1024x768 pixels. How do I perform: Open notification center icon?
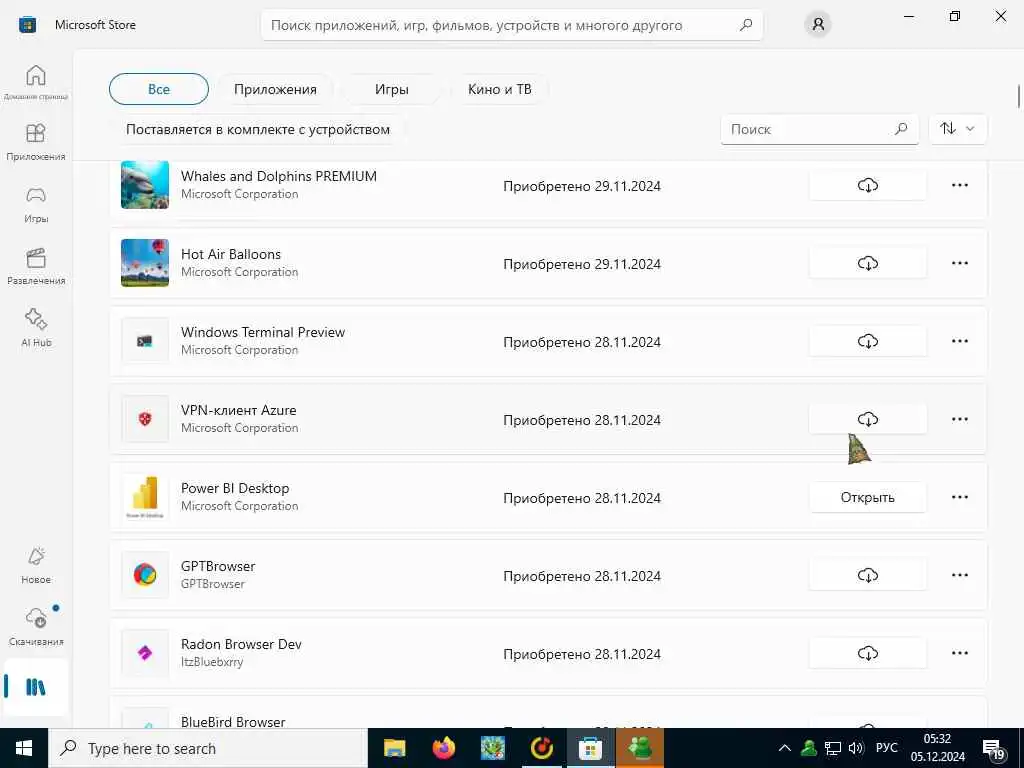993,749
